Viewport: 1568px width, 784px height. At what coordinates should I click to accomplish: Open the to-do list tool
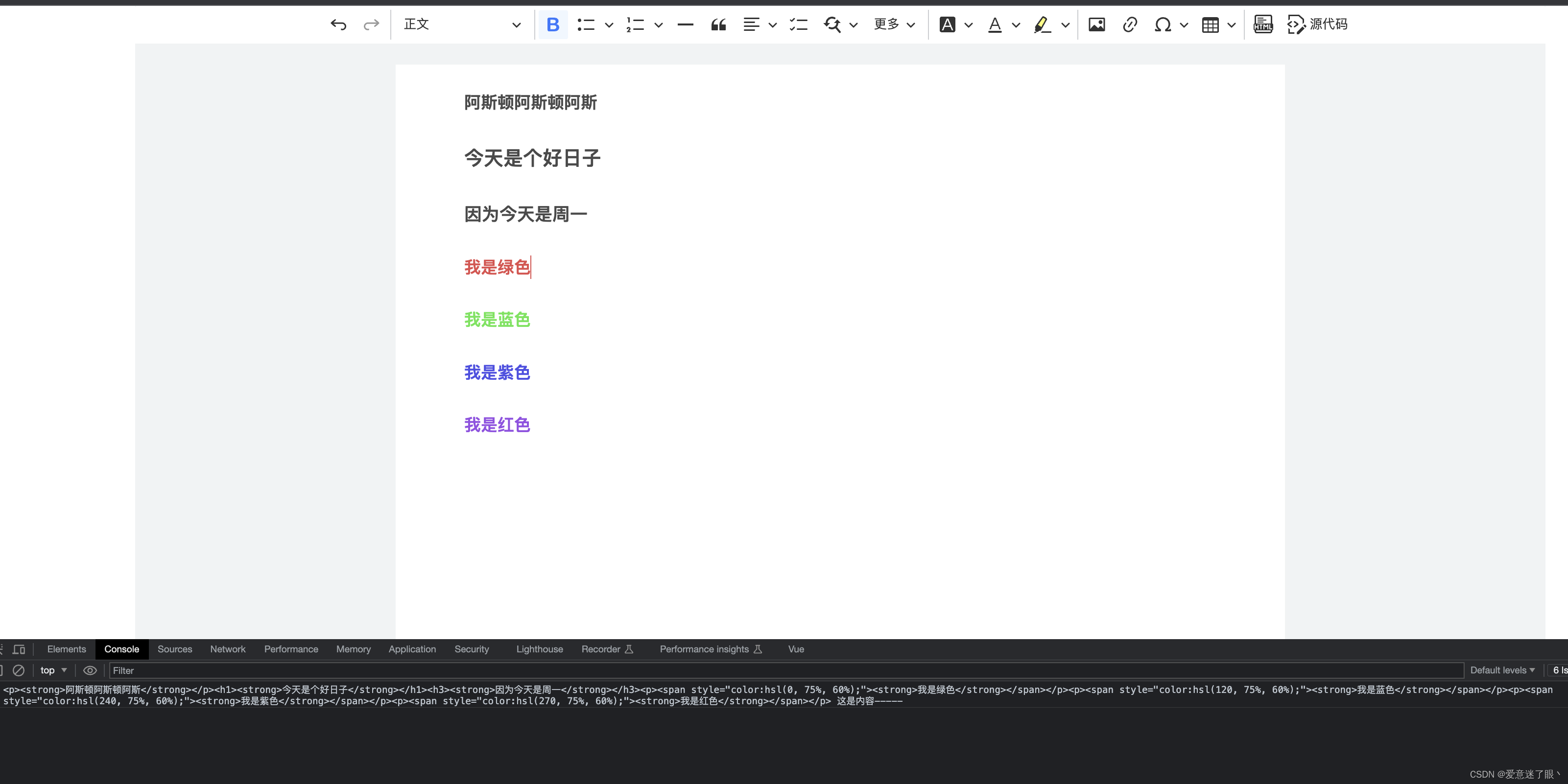click(798, 24)
